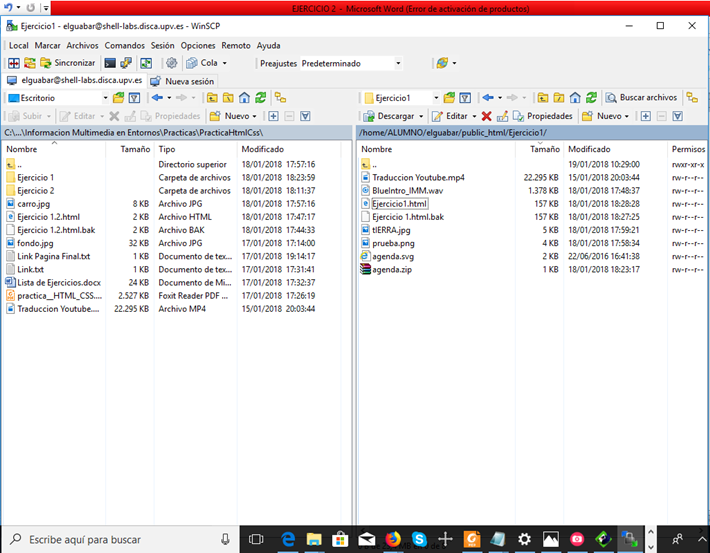
Task: Open the Ayuda menu
Action: tap(269, 46)
